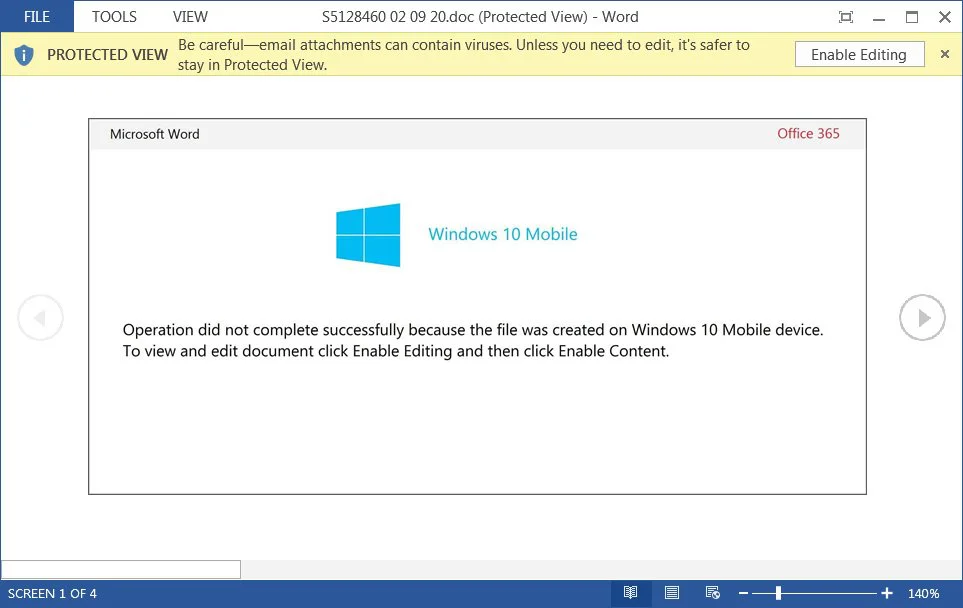Image resolution: width=963 pixels, height=608 pixels.
Task: Click the Office 365 label
Action: pyautogui.click(x=808, y=133)
